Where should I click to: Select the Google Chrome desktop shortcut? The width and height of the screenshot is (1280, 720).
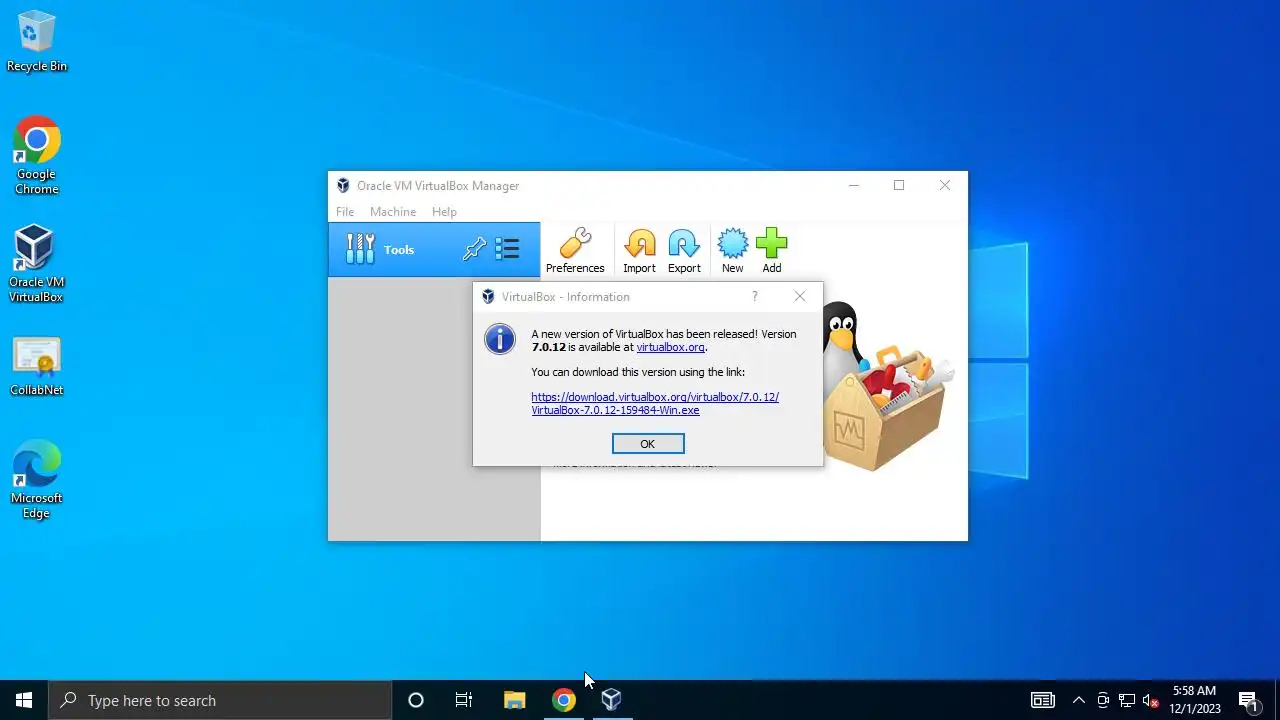pos(37,156)
